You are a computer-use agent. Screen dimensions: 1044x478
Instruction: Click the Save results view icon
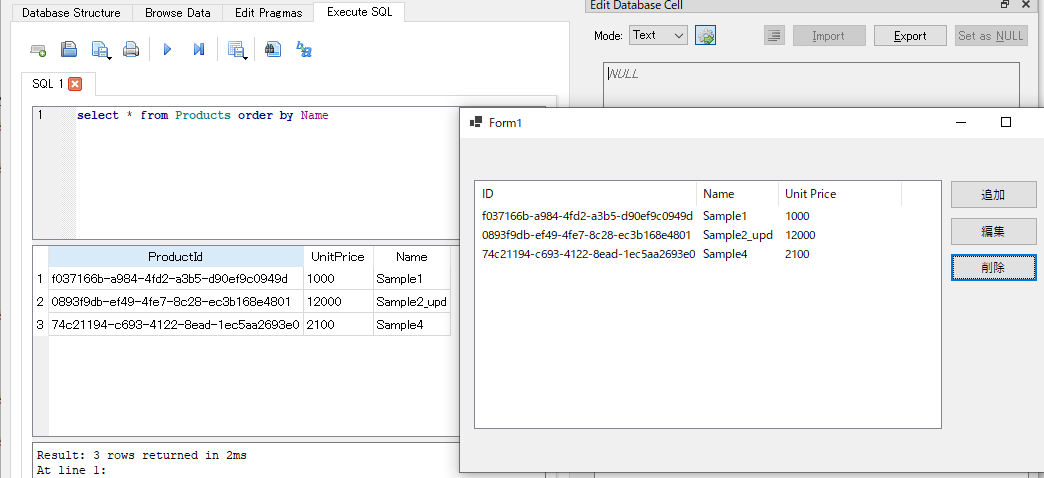(237, 50)
